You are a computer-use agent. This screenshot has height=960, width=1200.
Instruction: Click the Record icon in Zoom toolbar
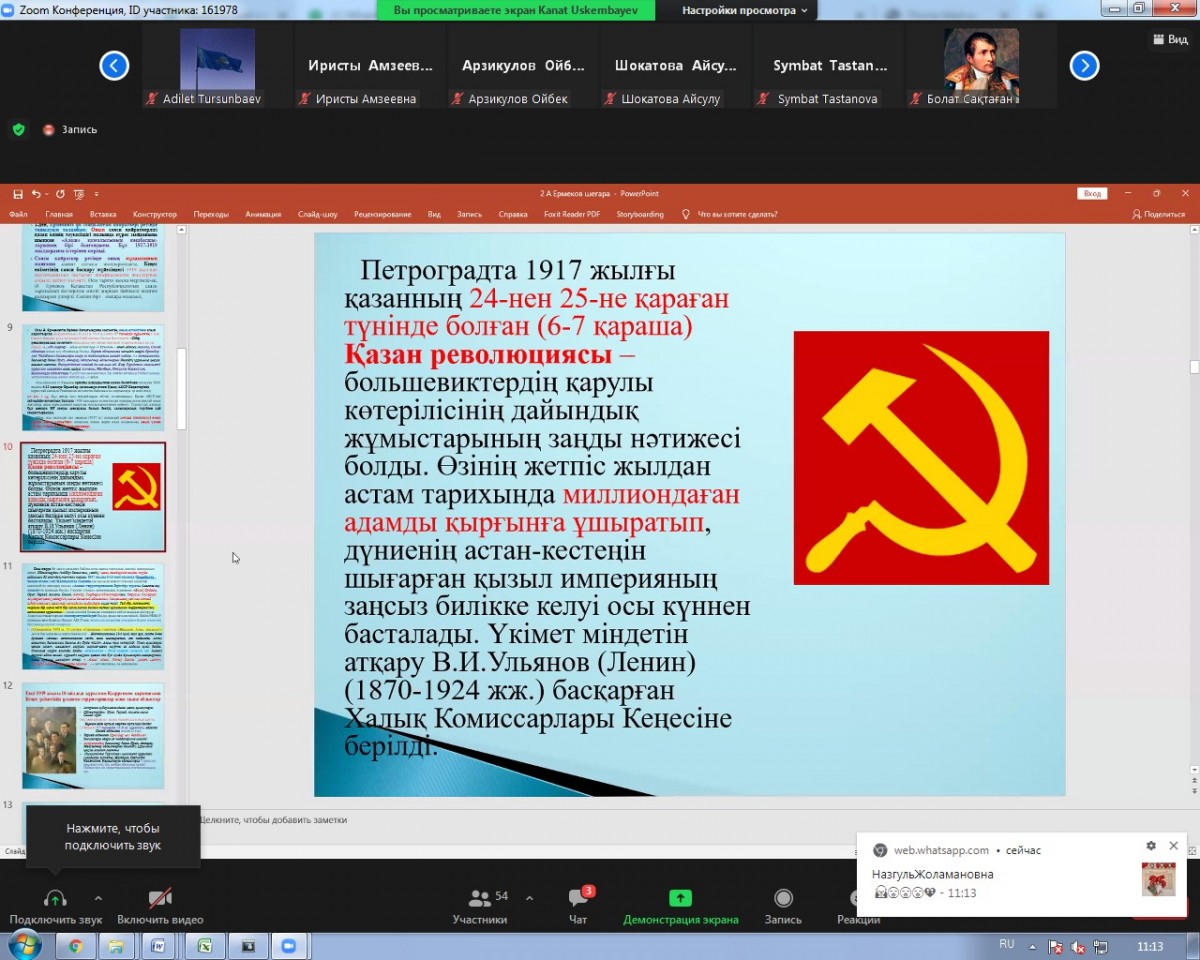click(x=783, y=899)
